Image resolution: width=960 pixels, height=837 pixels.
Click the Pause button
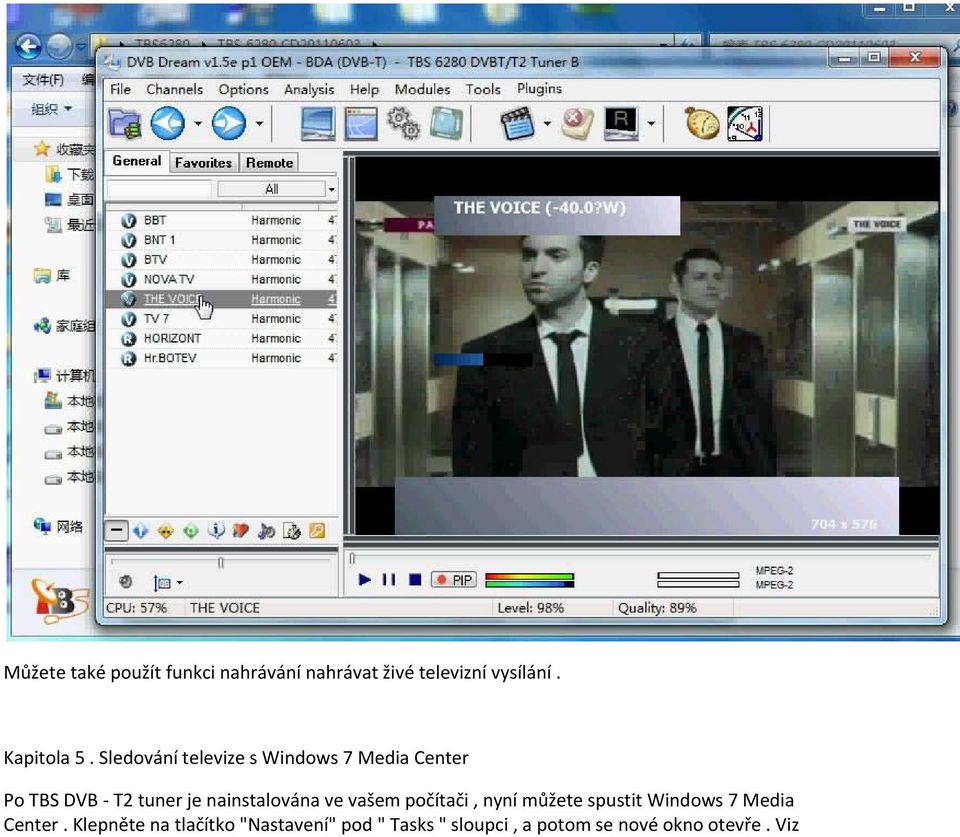(x=389, y=579)
